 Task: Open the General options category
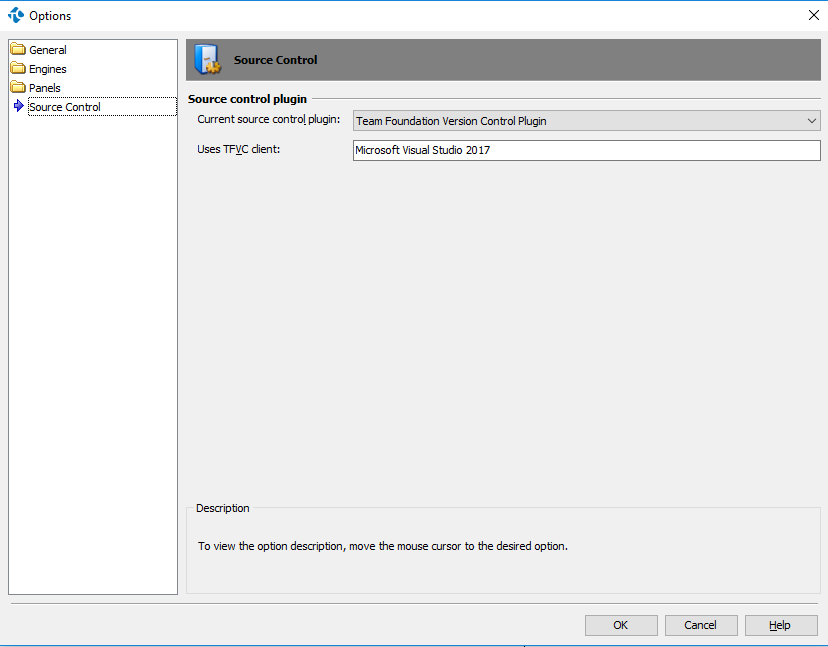pyautogui.click(x=48, y=50)
